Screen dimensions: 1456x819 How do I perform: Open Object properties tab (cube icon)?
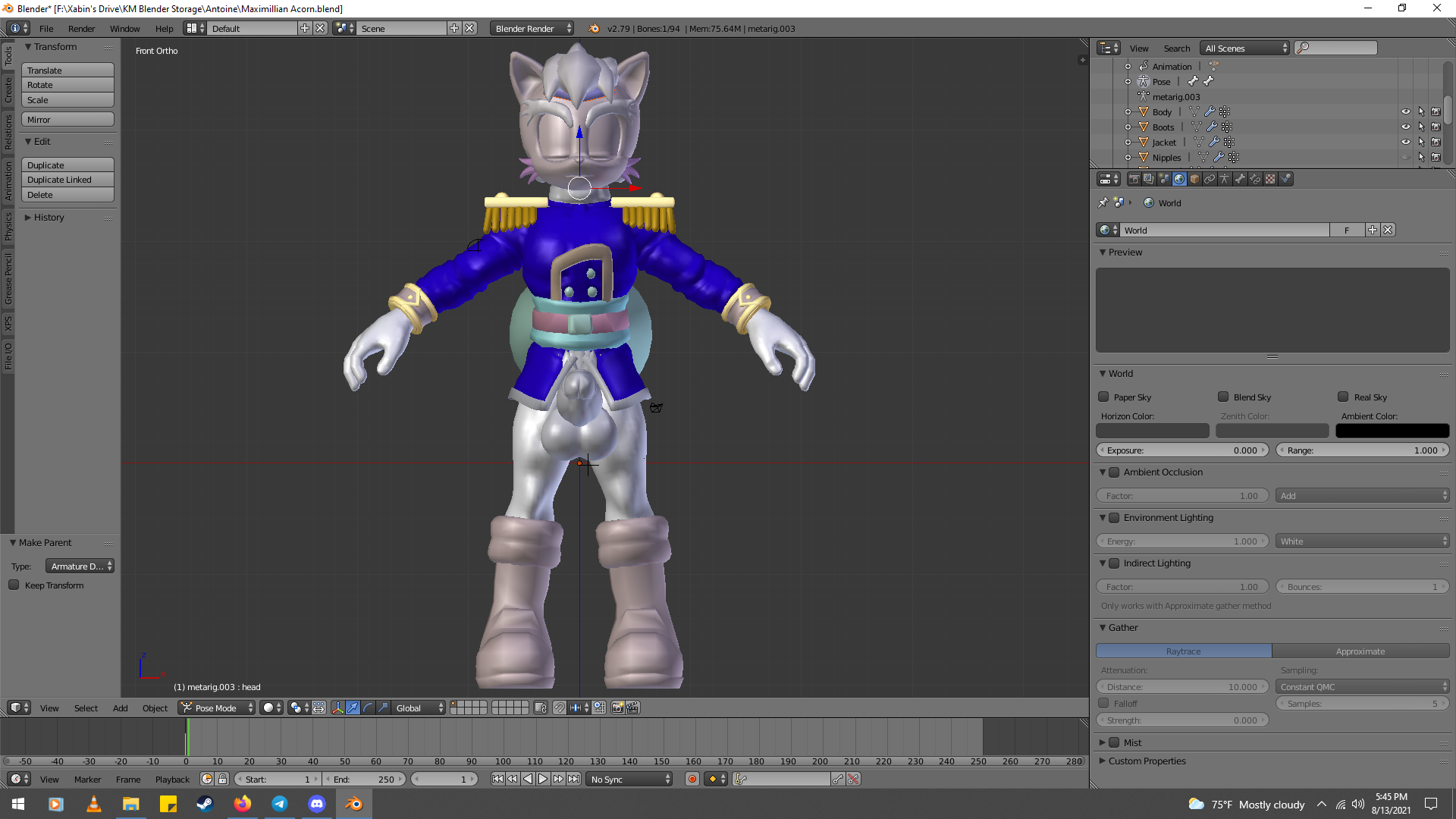coord(1194,179)
